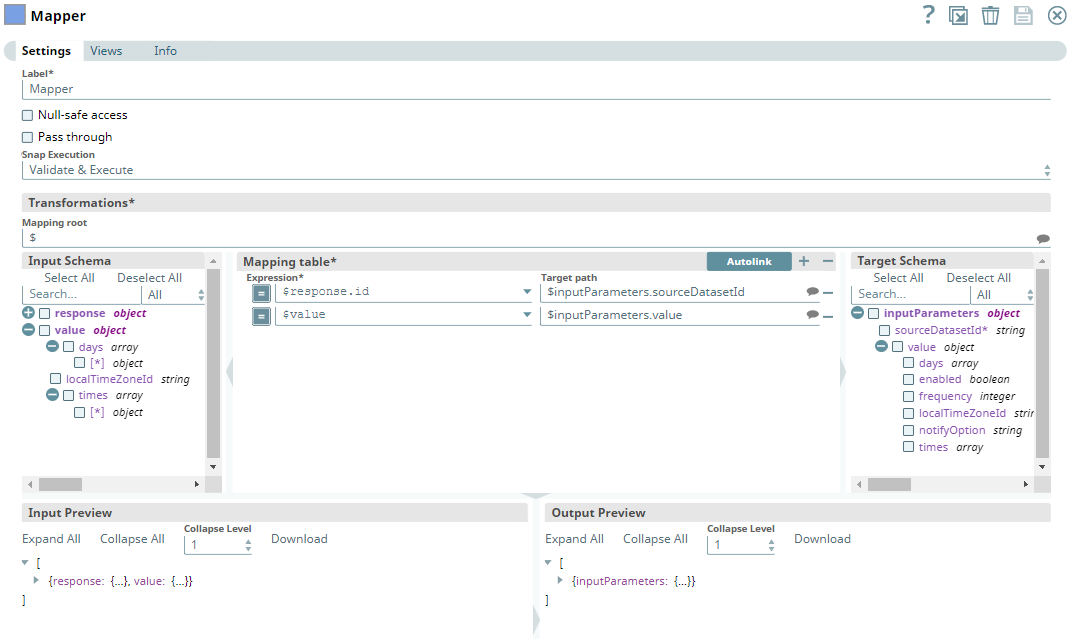Check the value object checkbox in Input Schema
Screen dimensions: 1072x639
click(x=44, y=331)
